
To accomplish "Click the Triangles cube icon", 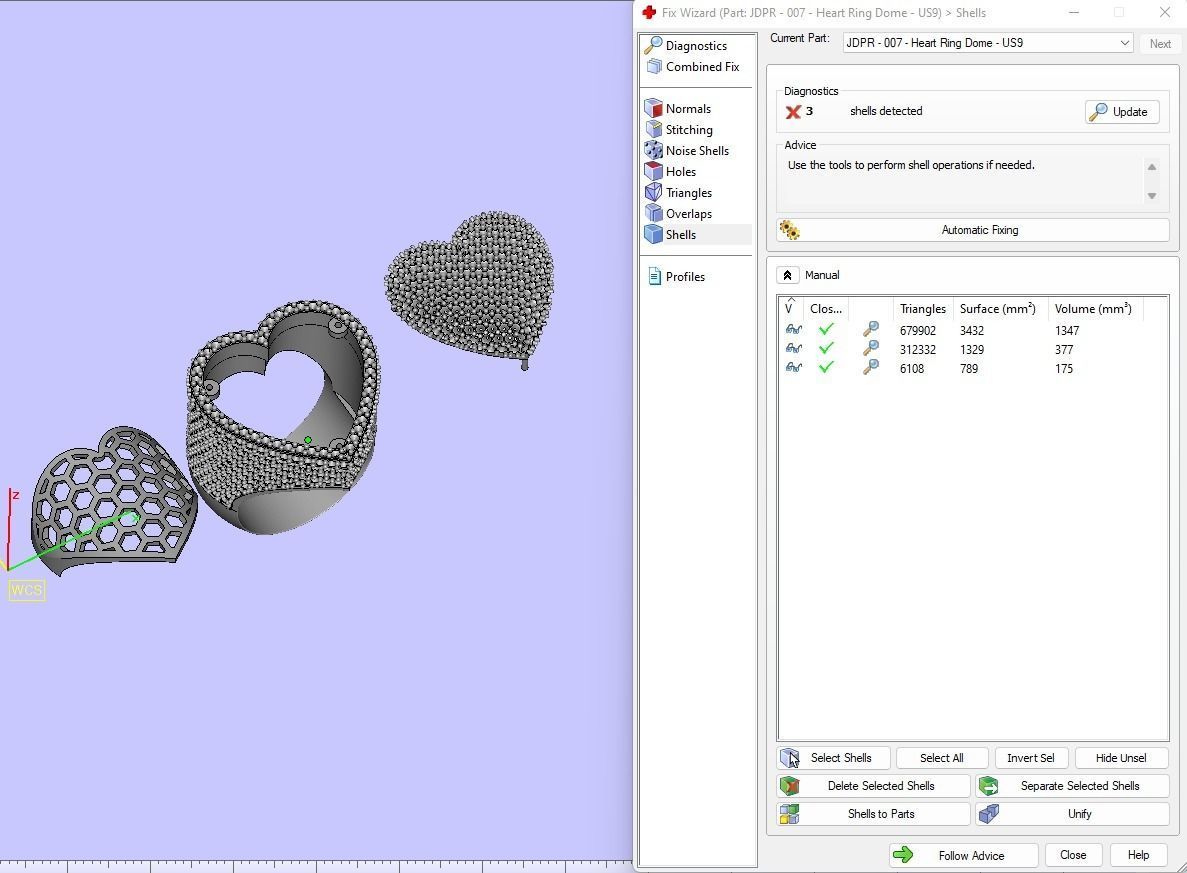I will pos(653,193).
